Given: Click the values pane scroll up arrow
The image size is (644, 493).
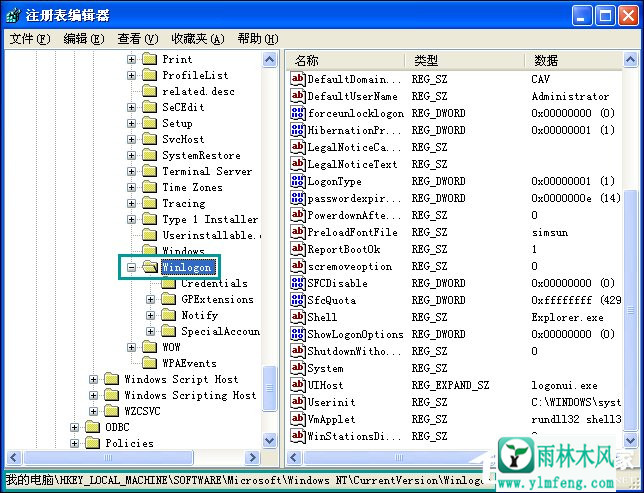Looking at the screenshot, I should pos(630,60).
